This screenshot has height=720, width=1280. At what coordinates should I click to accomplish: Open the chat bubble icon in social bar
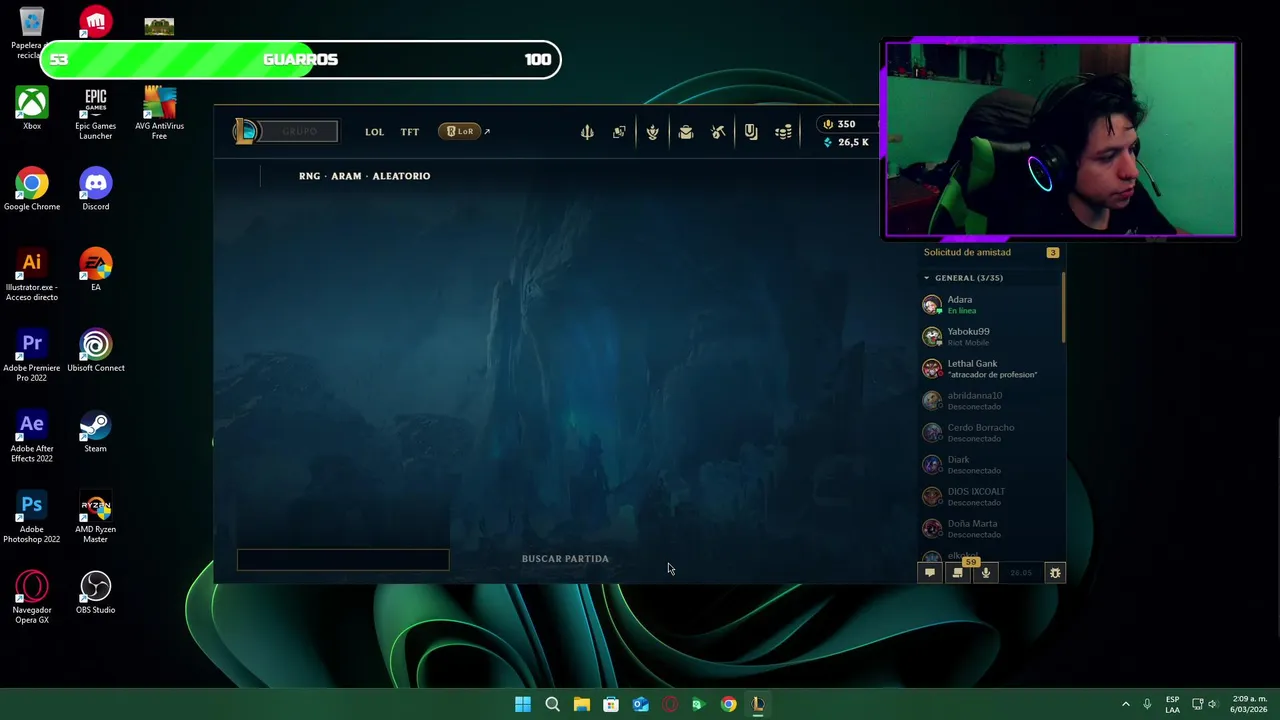coord(930,573)
